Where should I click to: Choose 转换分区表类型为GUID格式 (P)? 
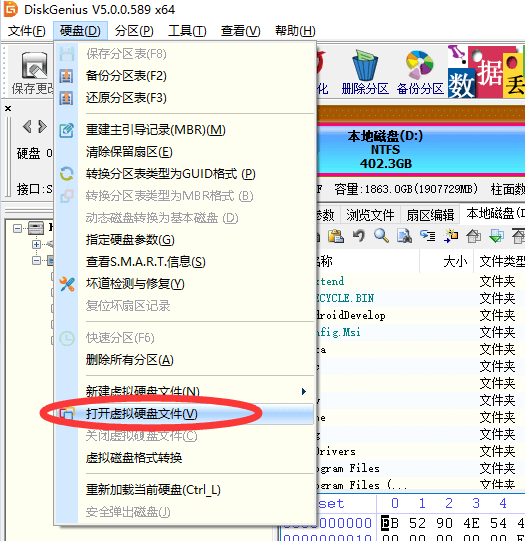pyautogui.click(x=185, y=174)
